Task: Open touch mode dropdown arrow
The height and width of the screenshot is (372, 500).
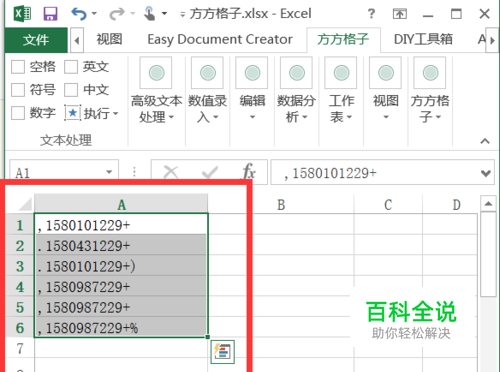Action: [164, 14]
